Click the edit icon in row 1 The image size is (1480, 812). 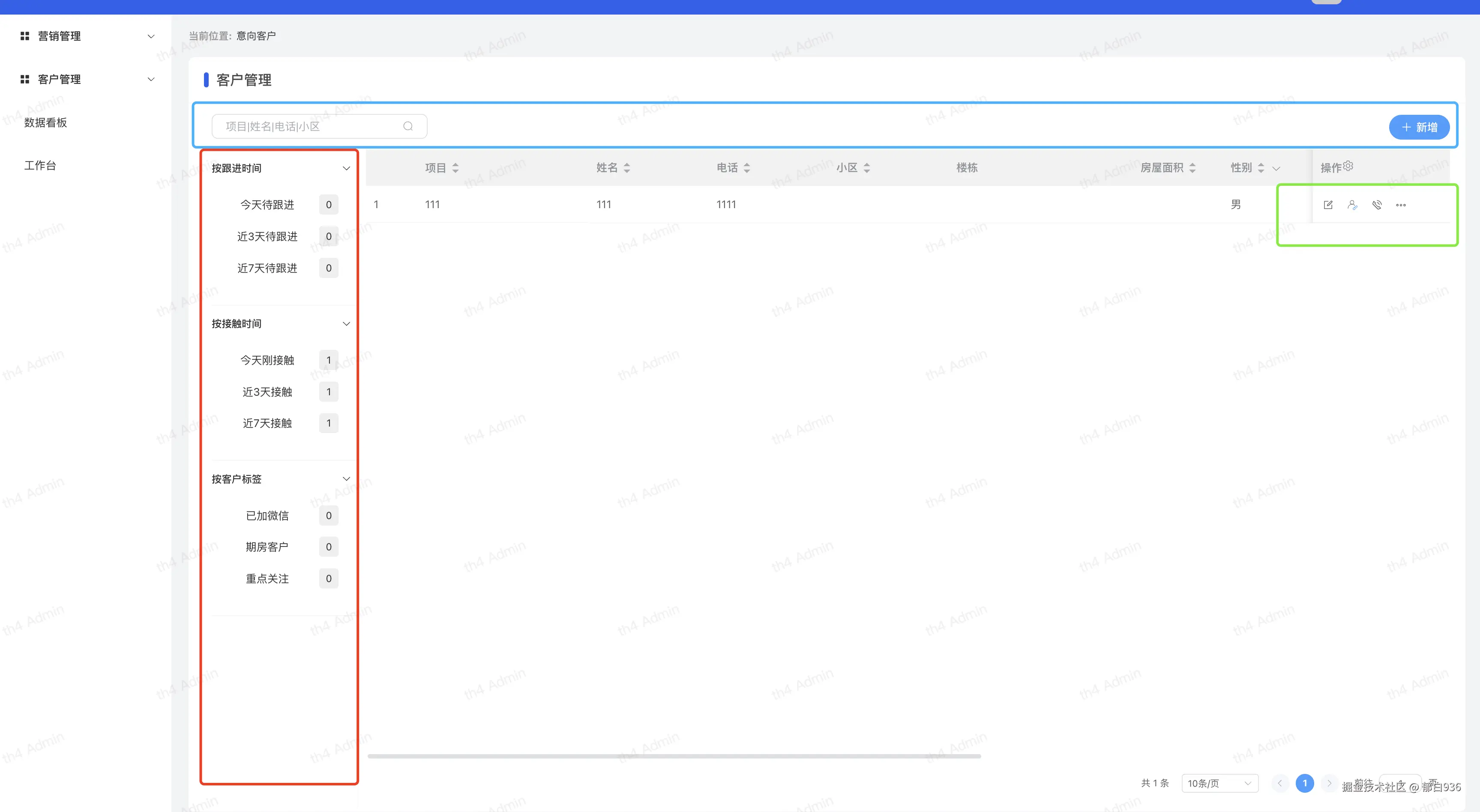tap(1328, 205)
